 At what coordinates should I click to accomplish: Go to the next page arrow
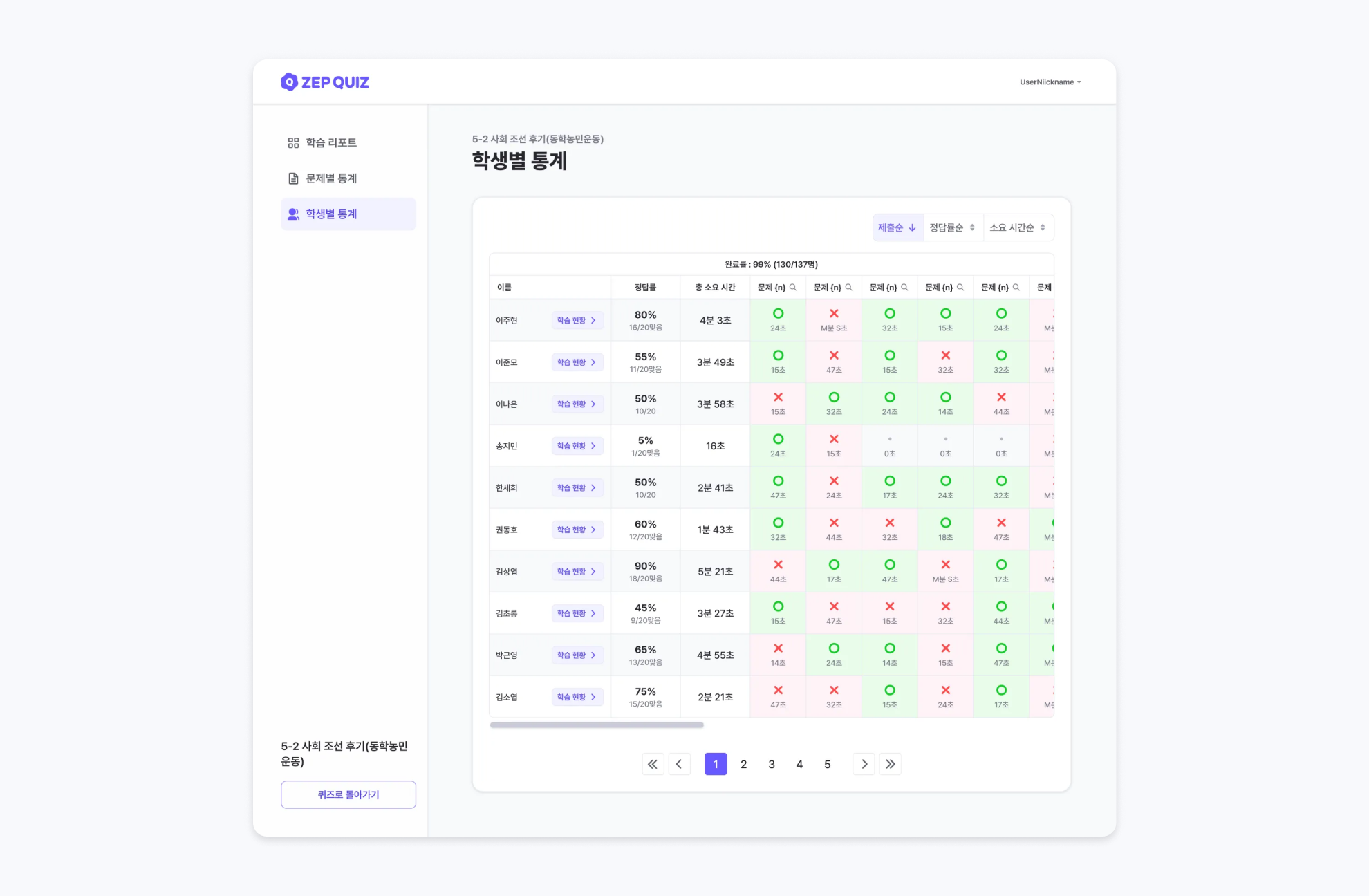(864, 764)
